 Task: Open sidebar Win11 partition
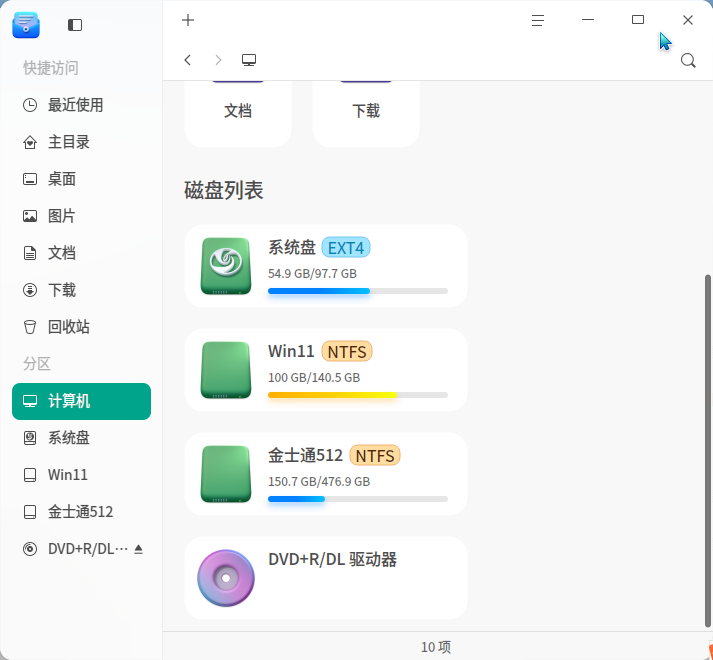[x=81, y=475]
